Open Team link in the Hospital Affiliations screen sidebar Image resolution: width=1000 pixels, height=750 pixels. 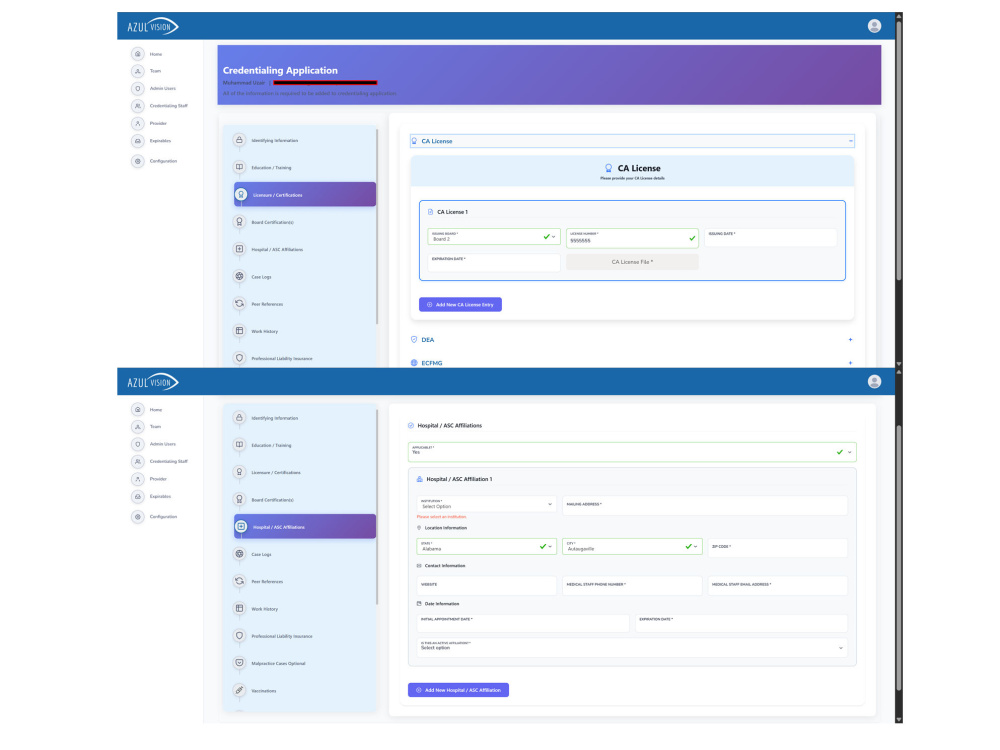pos(155,427)
